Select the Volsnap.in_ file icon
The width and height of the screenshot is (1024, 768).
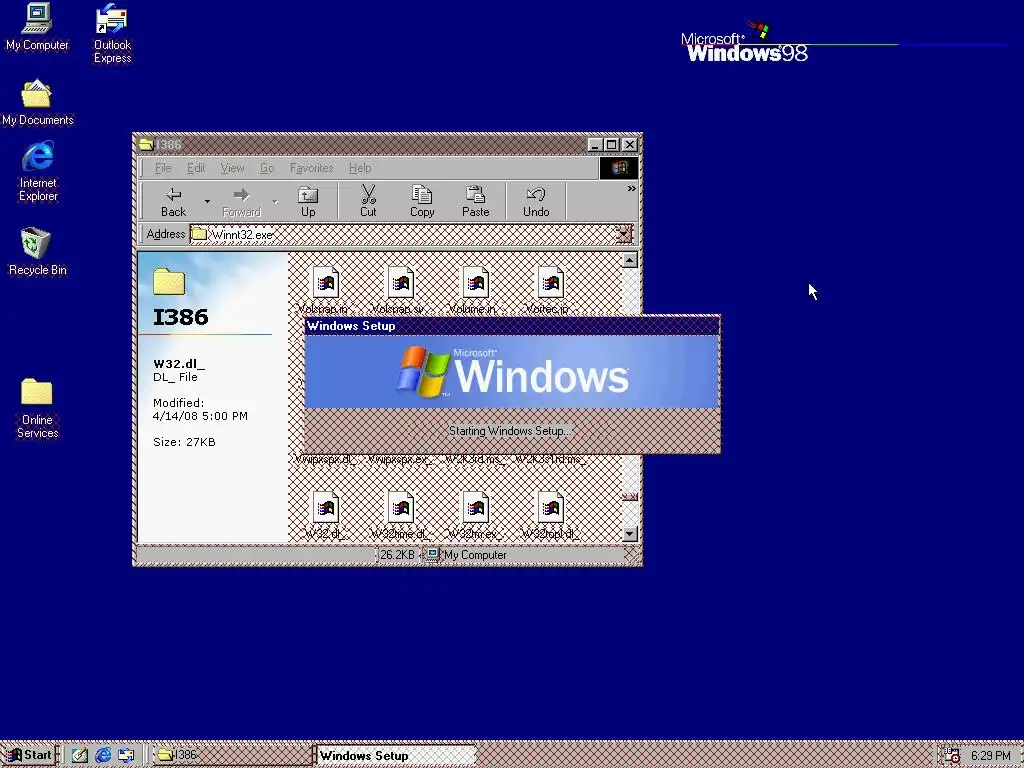coord(325,283)
